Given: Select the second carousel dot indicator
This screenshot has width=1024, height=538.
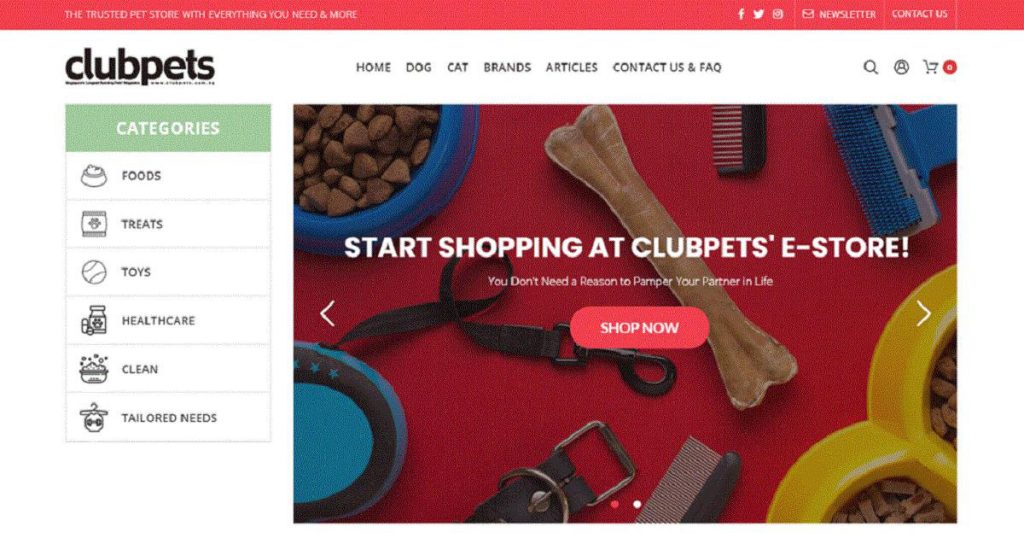Looking at the screenshot, I should coord(637,504).
